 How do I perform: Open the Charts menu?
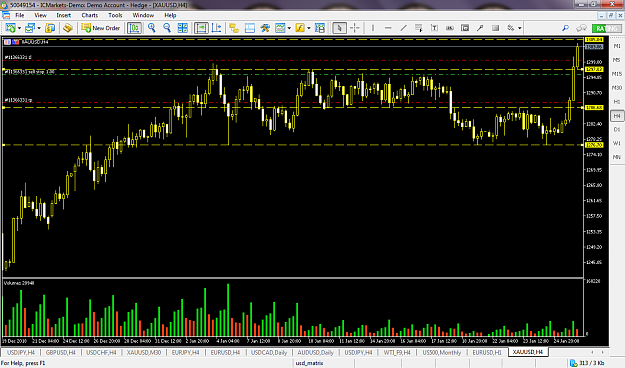pyautogui.click(x=90, y=15)
